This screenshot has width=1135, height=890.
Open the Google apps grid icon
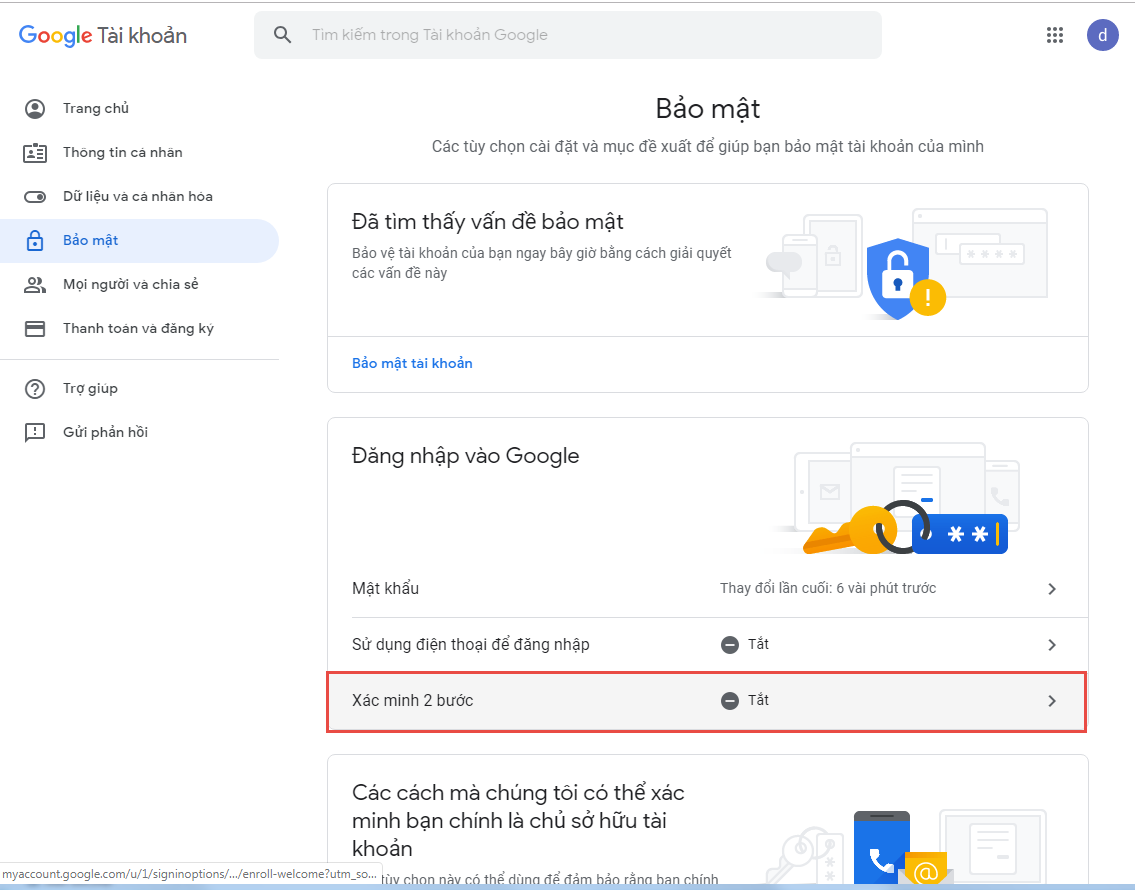pyautogui.click(x=1054, y=35)
